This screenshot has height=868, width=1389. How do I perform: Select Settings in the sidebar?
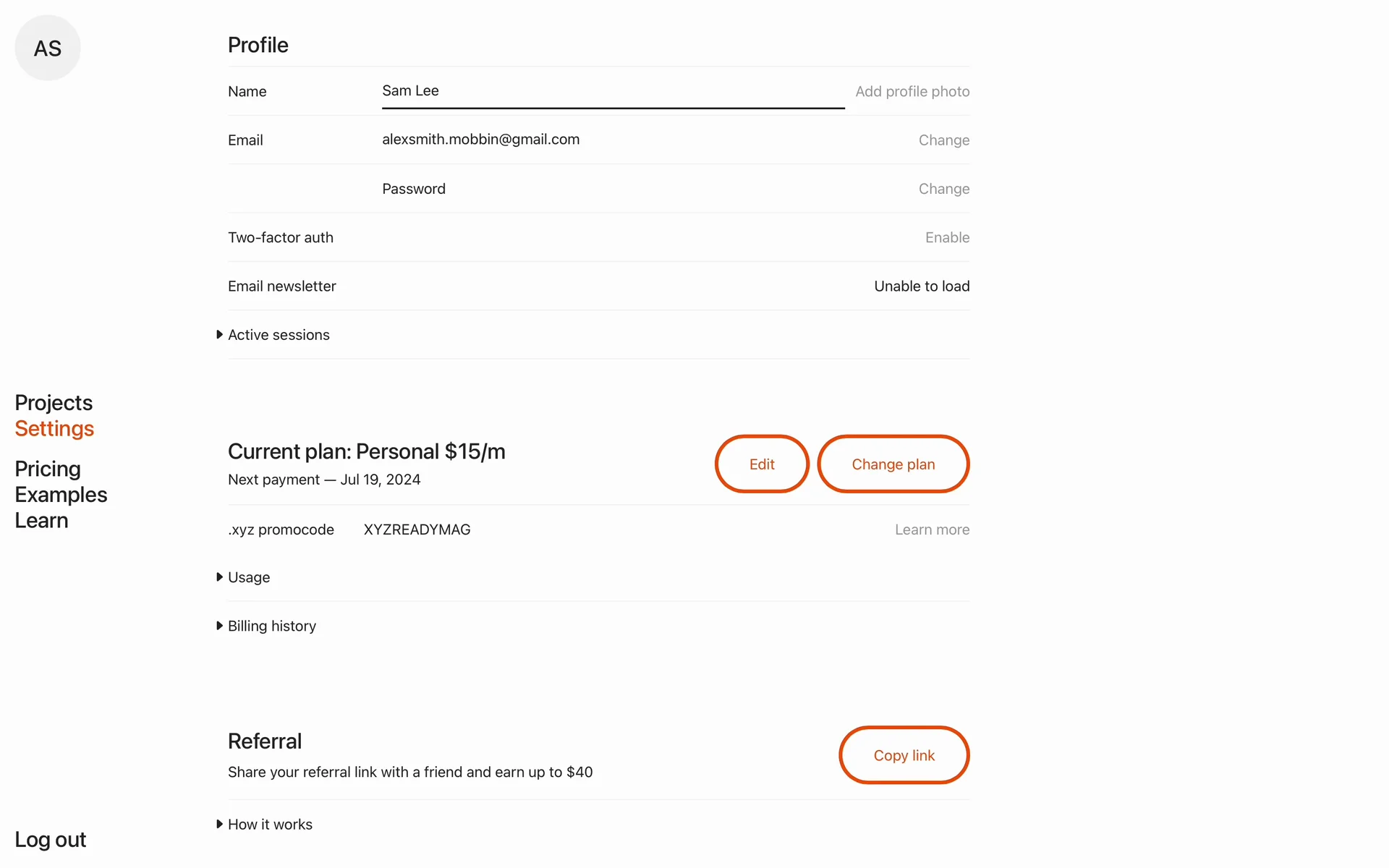[x=54, y=429]
